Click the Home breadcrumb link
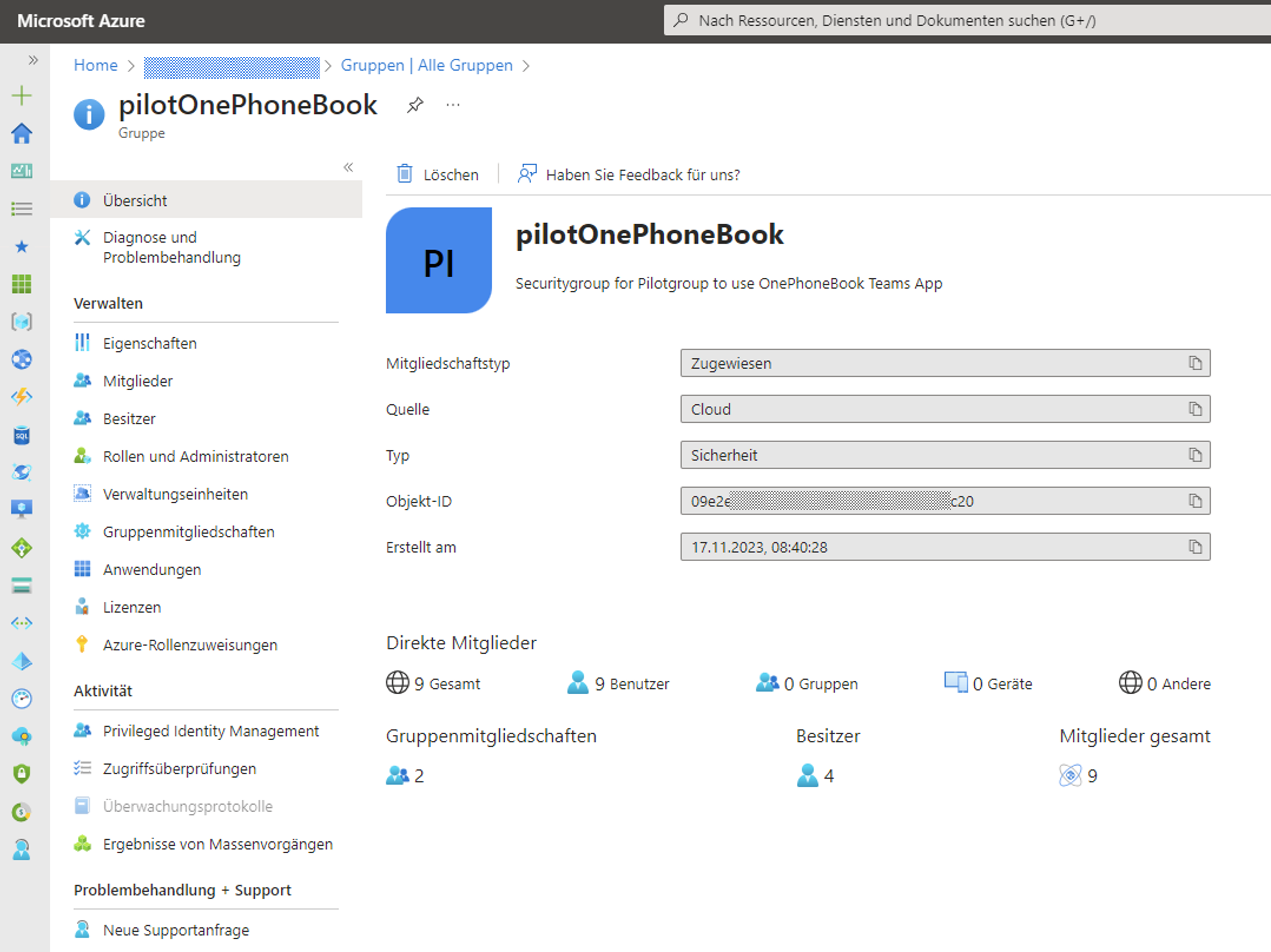1271x952 pixels. click(x=95, y=65)
